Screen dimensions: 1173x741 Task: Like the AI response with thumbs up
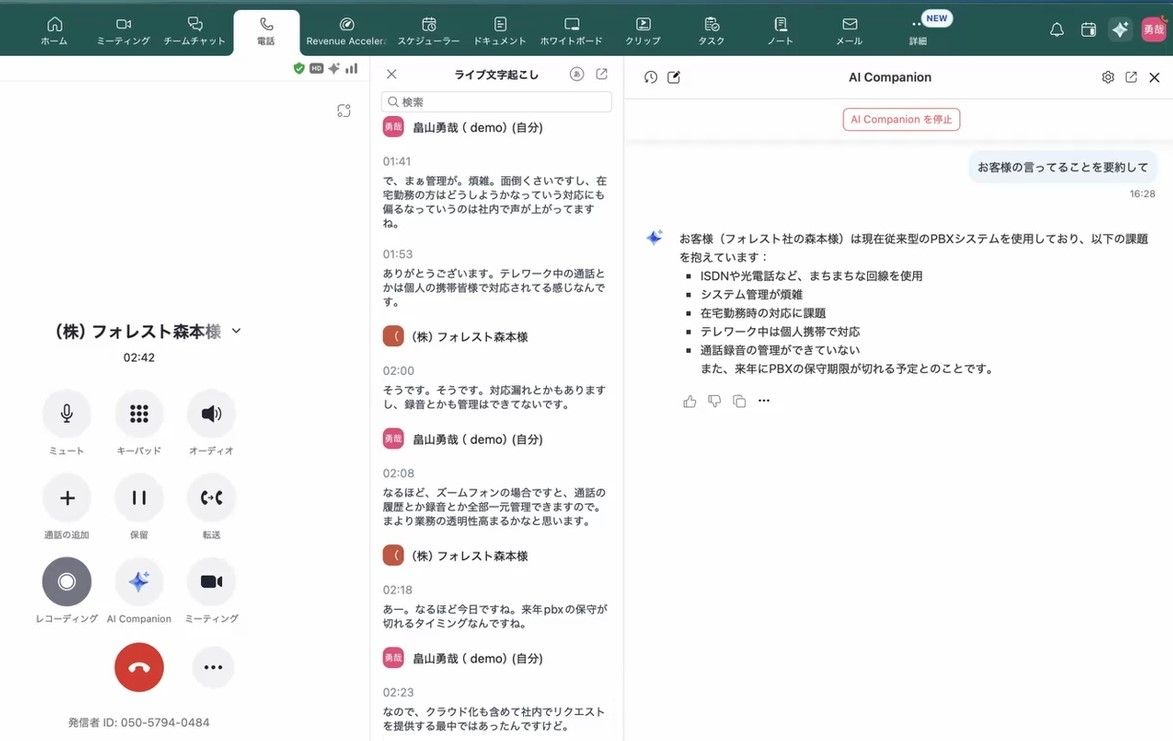690,402
